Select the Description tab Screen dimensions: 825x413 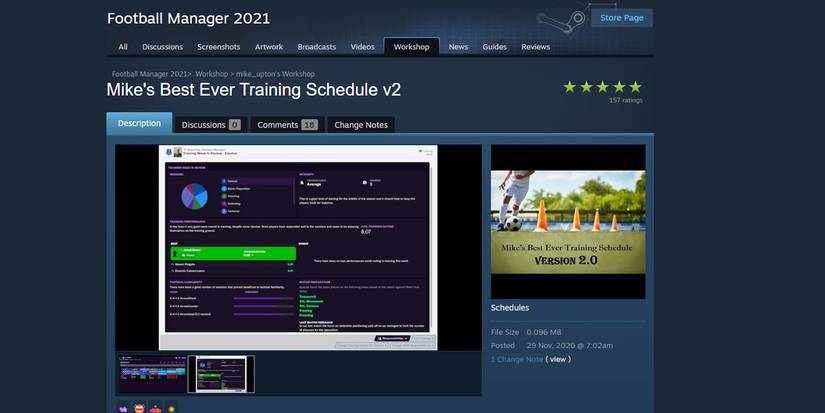pos(139,123)
